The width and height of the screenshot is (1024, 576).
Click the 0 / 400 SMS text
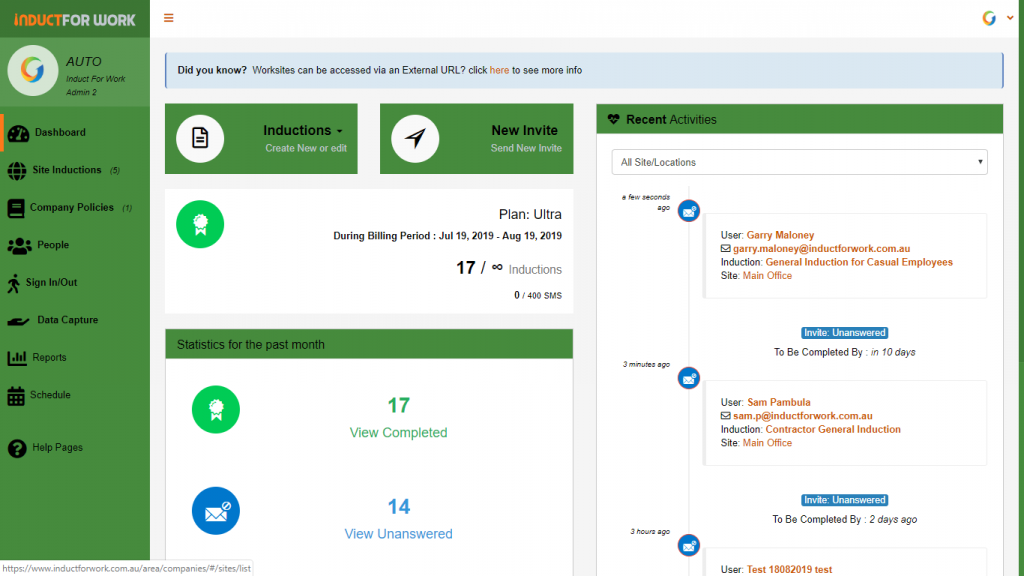point(537,295)
